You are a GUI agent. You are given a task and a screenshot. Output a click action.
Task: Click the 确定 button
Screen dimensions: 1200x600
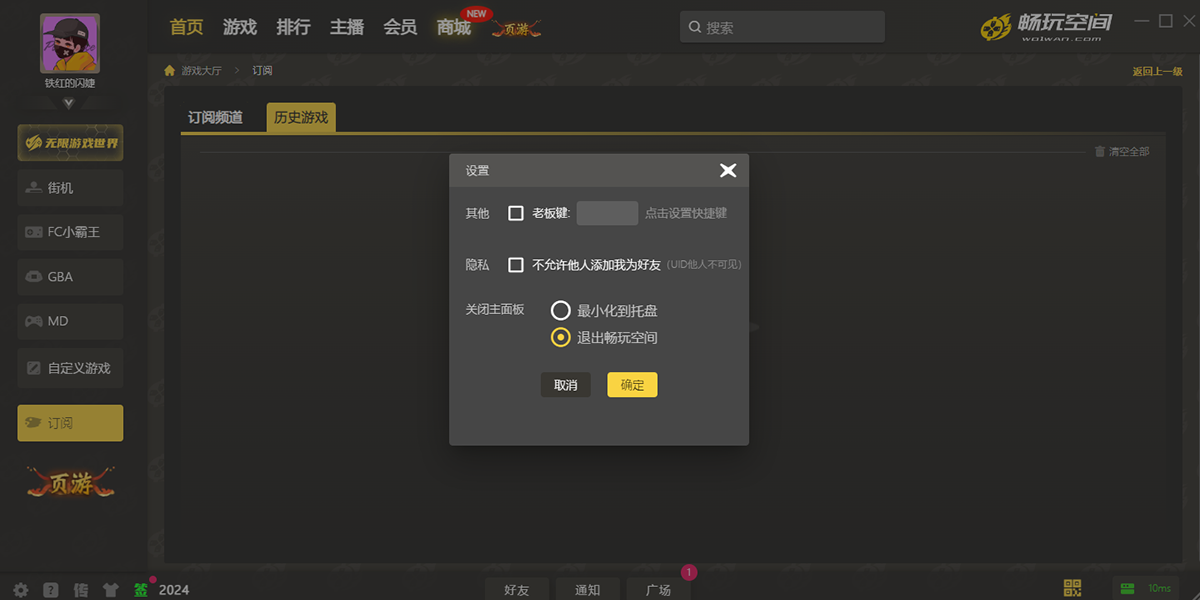coord(632,385)
